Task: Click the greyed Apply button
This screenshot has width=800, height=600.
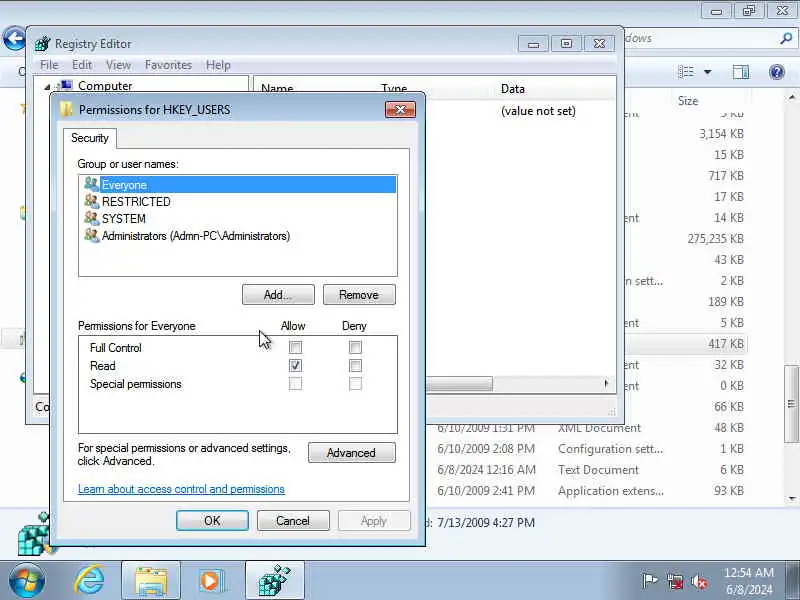Action: point(374,520)
